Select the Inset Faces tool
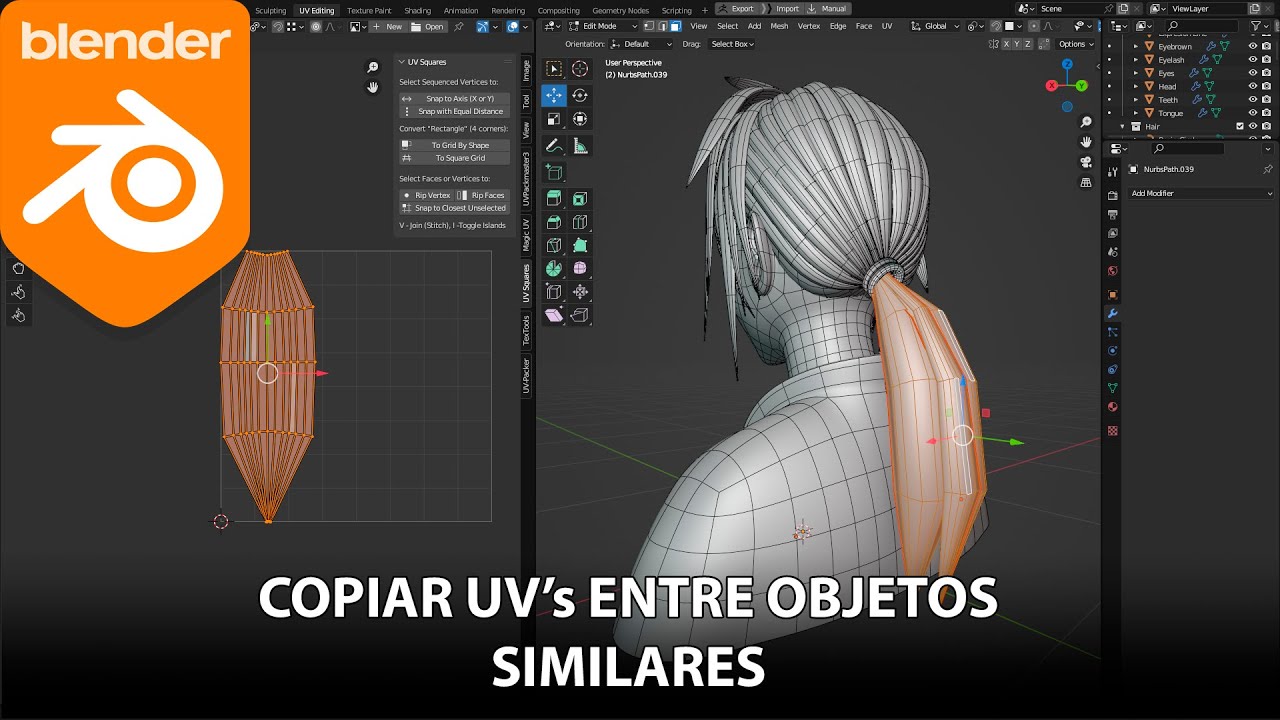The width and height of the screenshot is (1280, 720). point(580,199)
